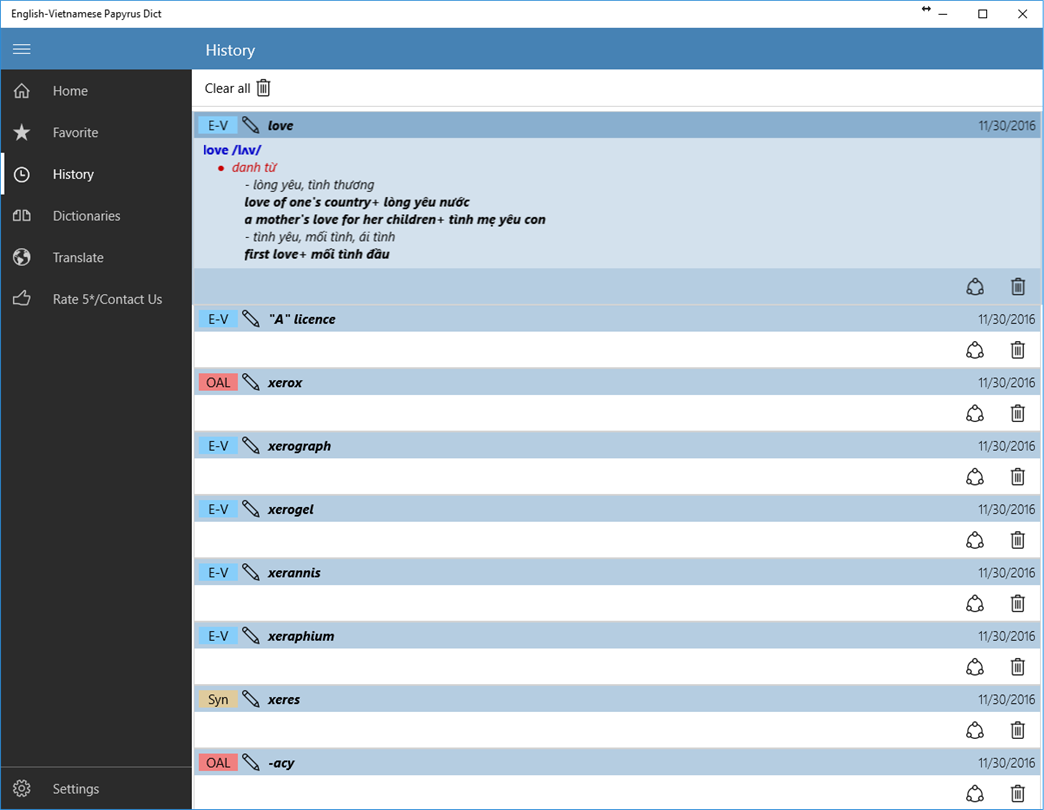1044x810 pixels.
Task: Share the "A" licence entry
Action: tap(975, 350)
